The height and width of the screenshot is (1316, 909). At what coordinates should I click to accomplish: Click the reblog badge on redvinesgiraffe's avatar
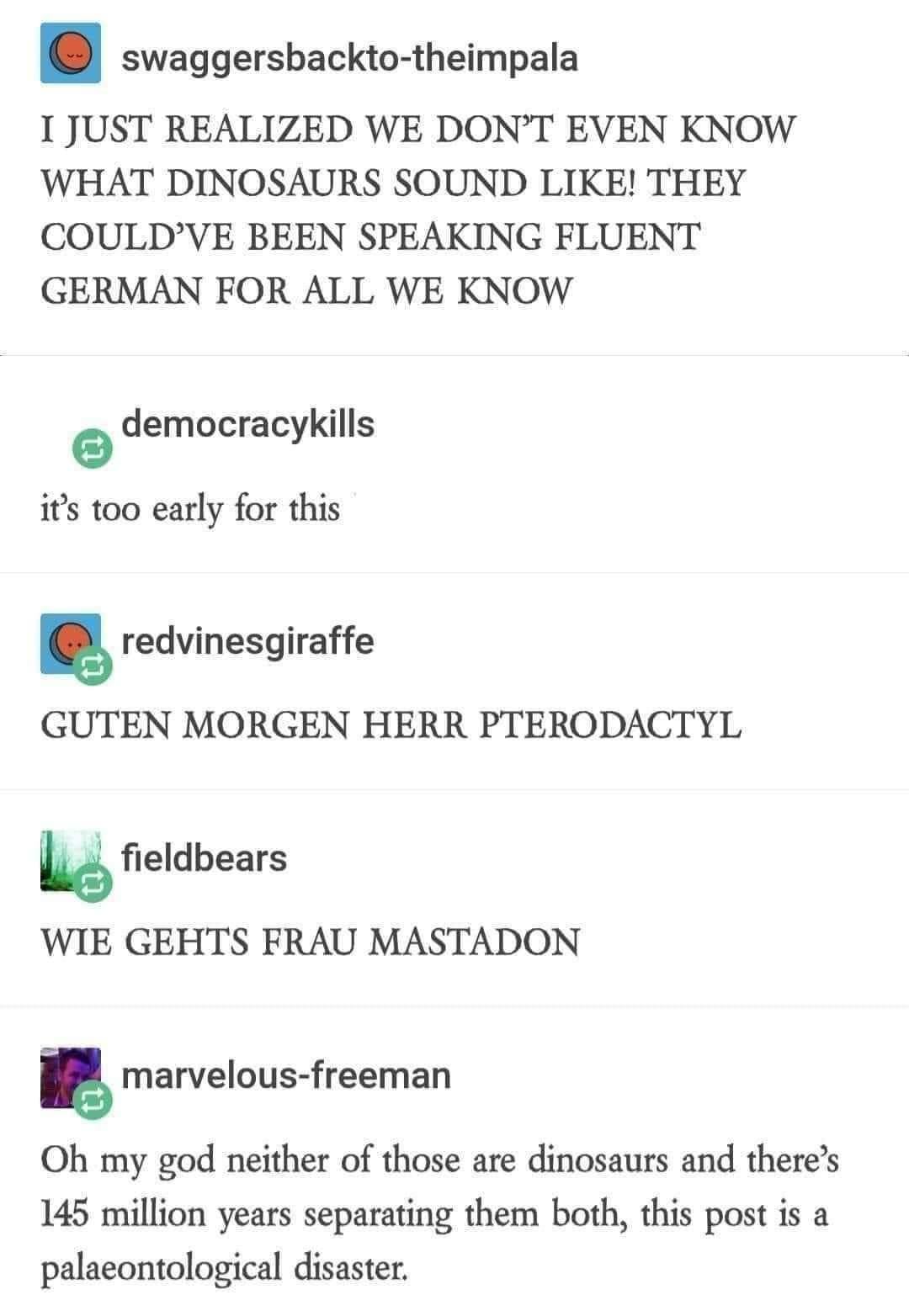click(92, 667)
